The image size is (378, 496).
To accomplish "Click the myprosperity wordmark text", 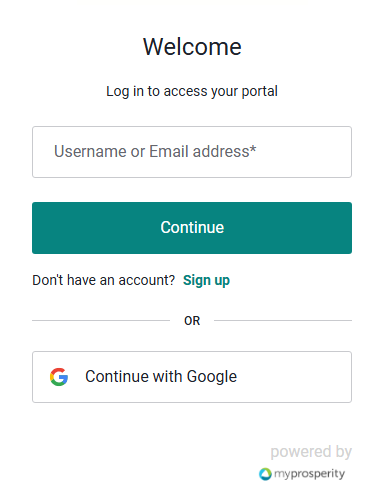I will click(309, 474).
